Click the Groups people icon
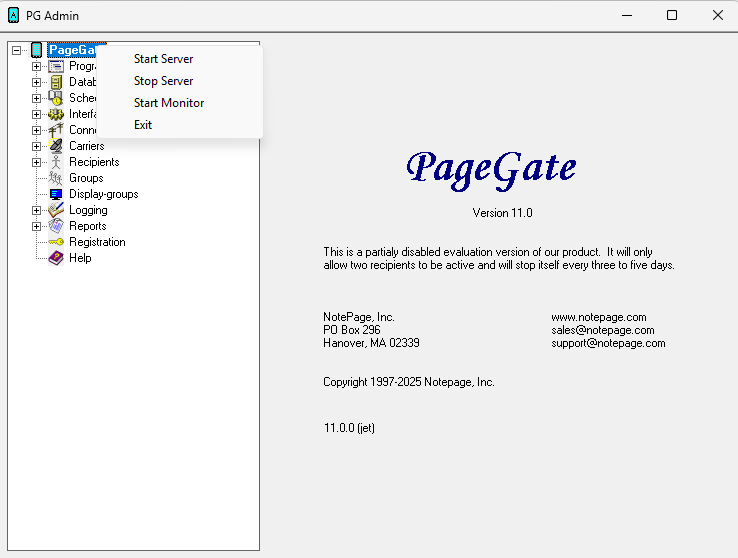The width and height of the screenshot is (738, 558). point(56,178)
